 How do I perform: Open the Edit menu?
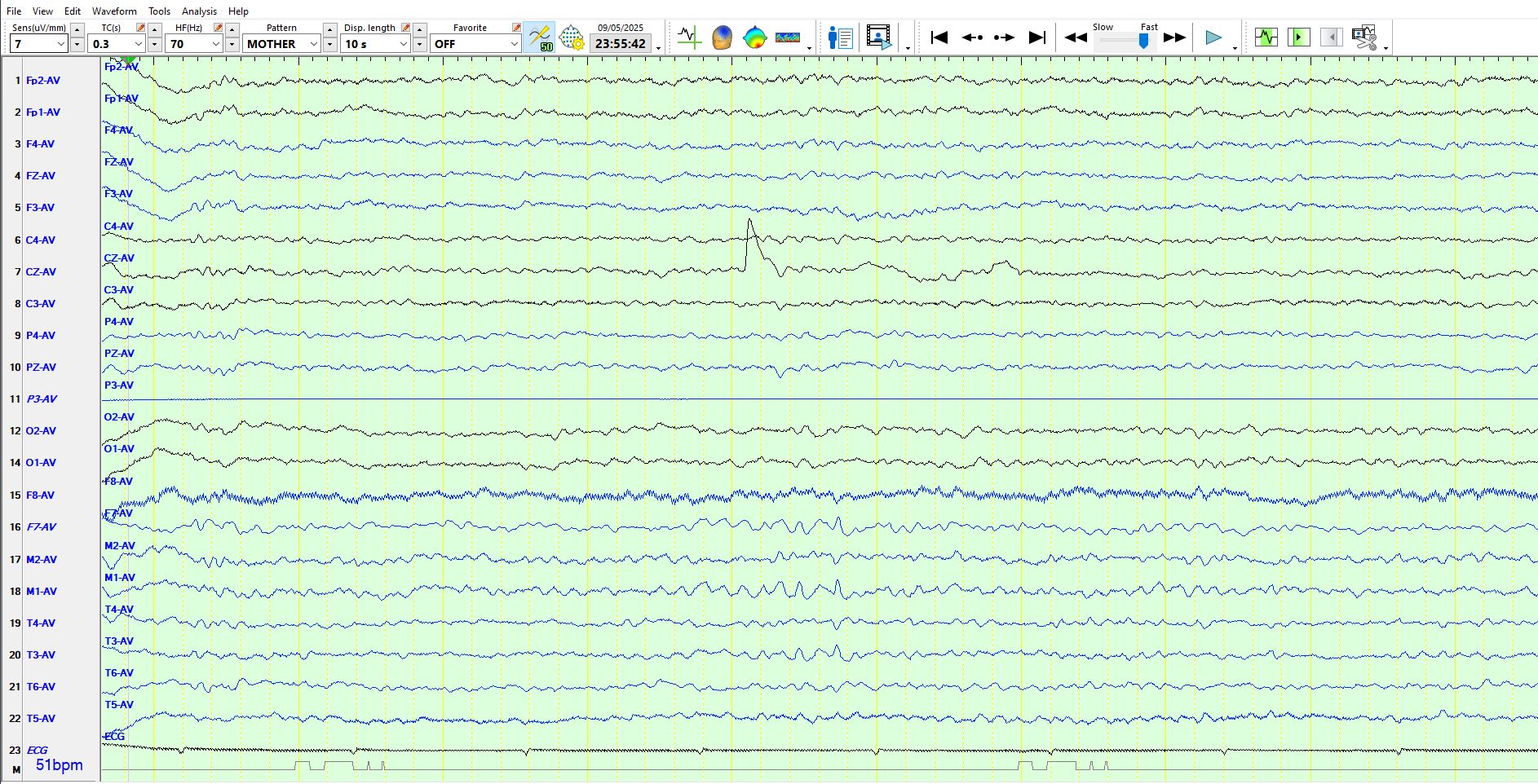[x=73, y=11]
